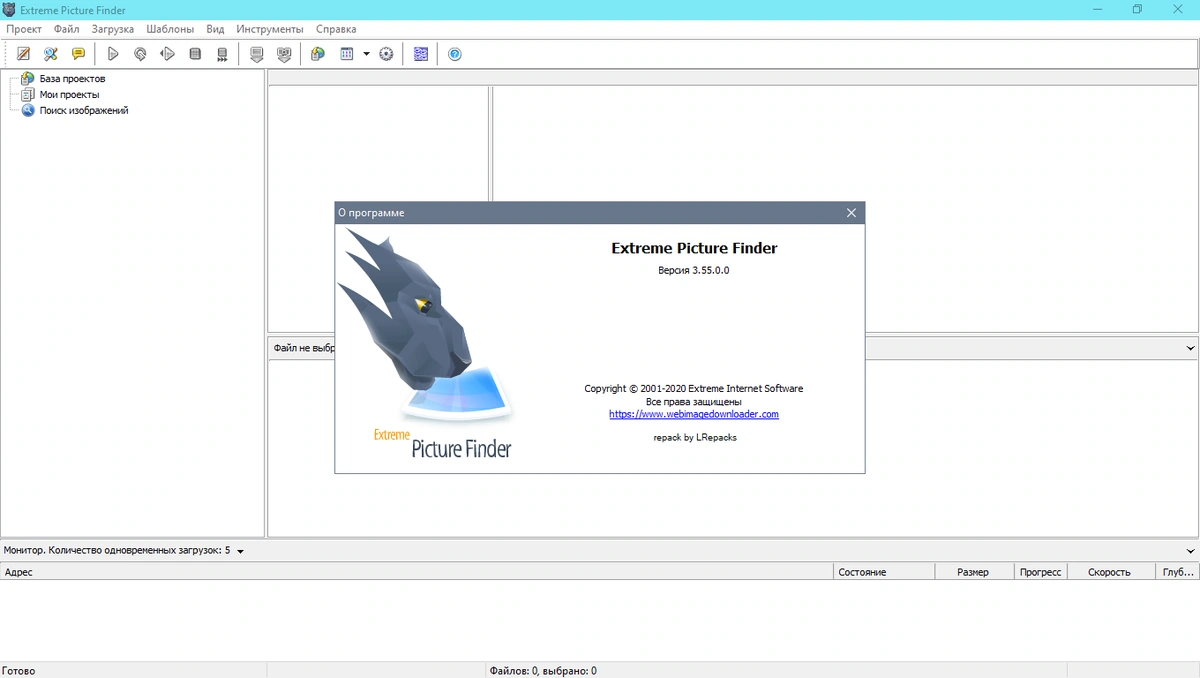Screen dimensions: 1200x678
Task: Click the Готово status bar text
Action: [19, 671]
